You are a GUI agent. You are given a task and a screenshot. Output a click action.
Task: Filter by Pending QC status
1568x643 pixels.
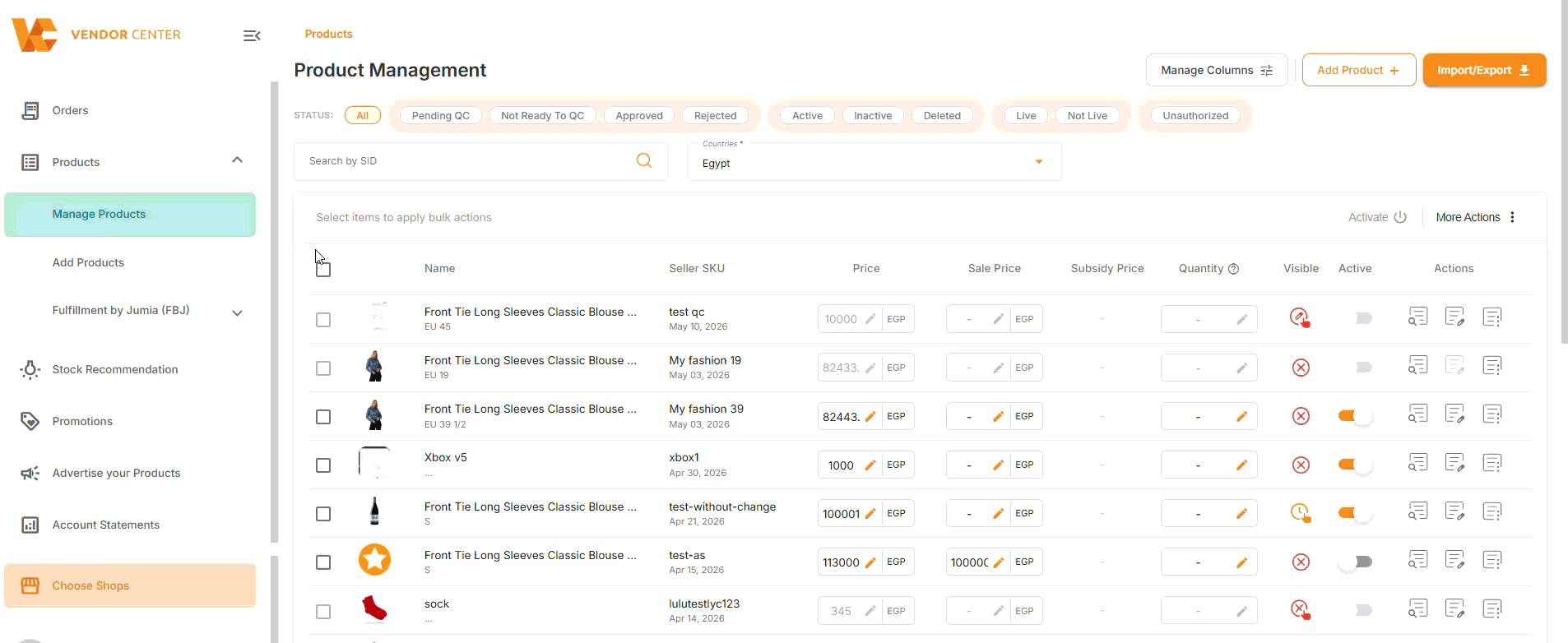pos(440,116)
